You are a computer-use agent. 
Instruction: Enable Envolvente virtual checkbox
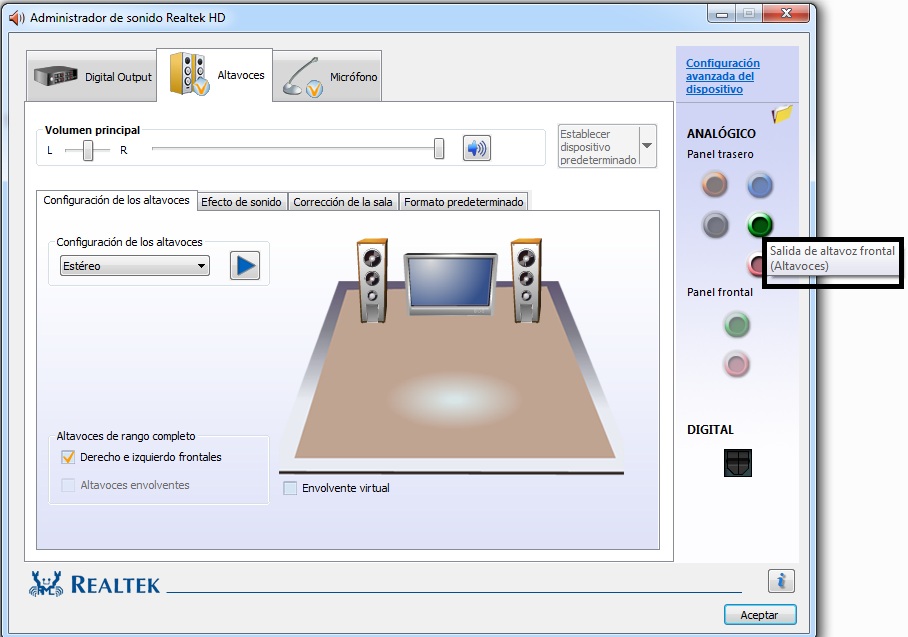(x=290, y=488)
